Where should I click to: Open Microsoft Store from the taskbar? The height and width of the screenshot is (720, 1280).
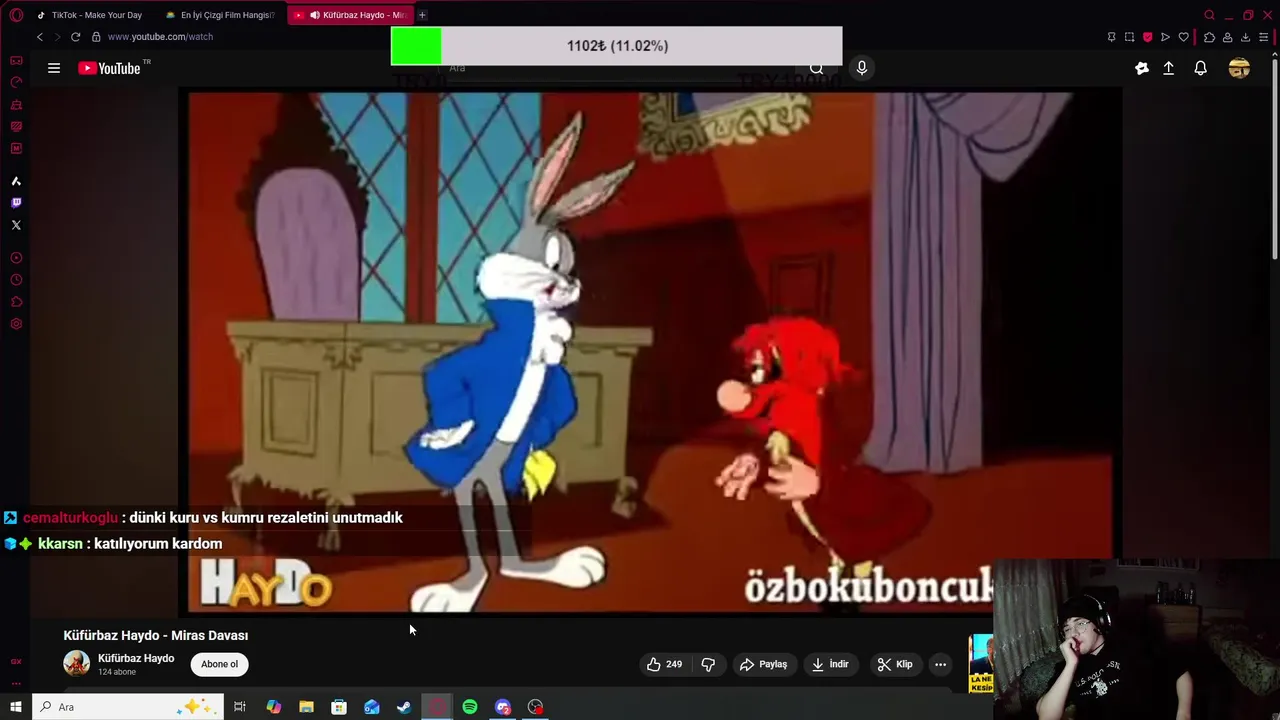pyautogui.click(x=339, y=707)
